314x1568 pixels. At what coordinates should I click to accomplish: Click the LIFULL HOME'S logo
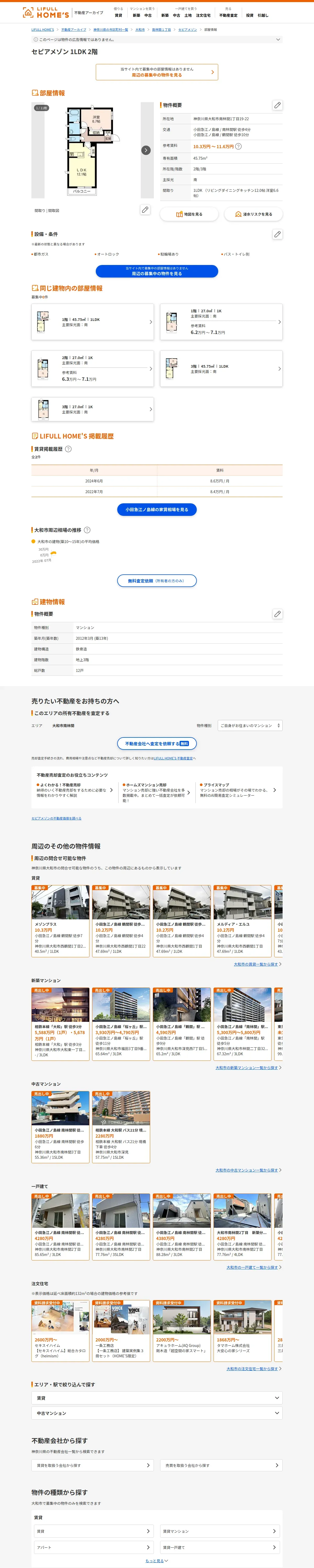pyautogui.click(x=46, y=12)
